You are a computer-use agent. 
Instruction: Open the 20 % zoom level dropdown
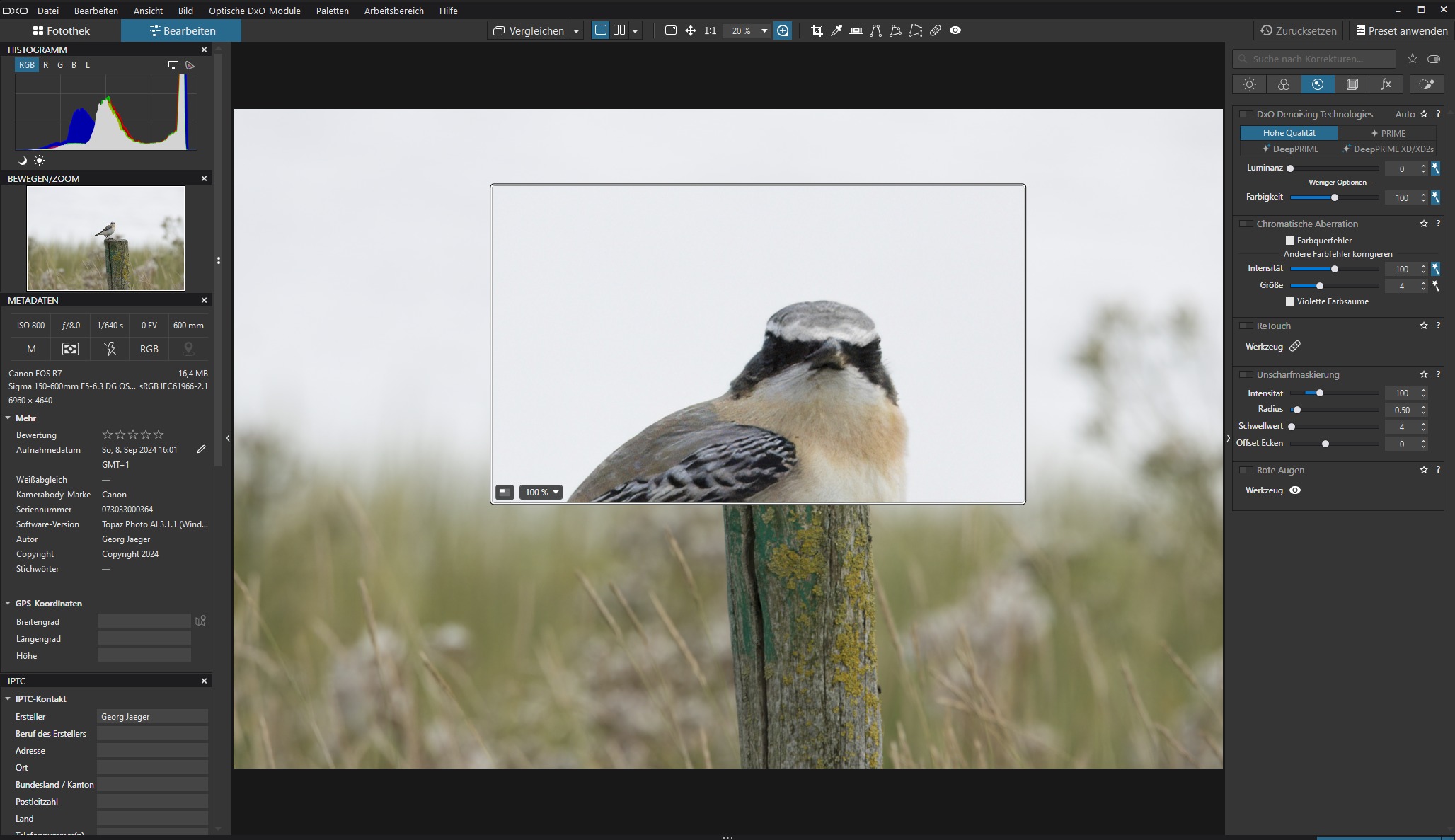[x=764, y=30]
